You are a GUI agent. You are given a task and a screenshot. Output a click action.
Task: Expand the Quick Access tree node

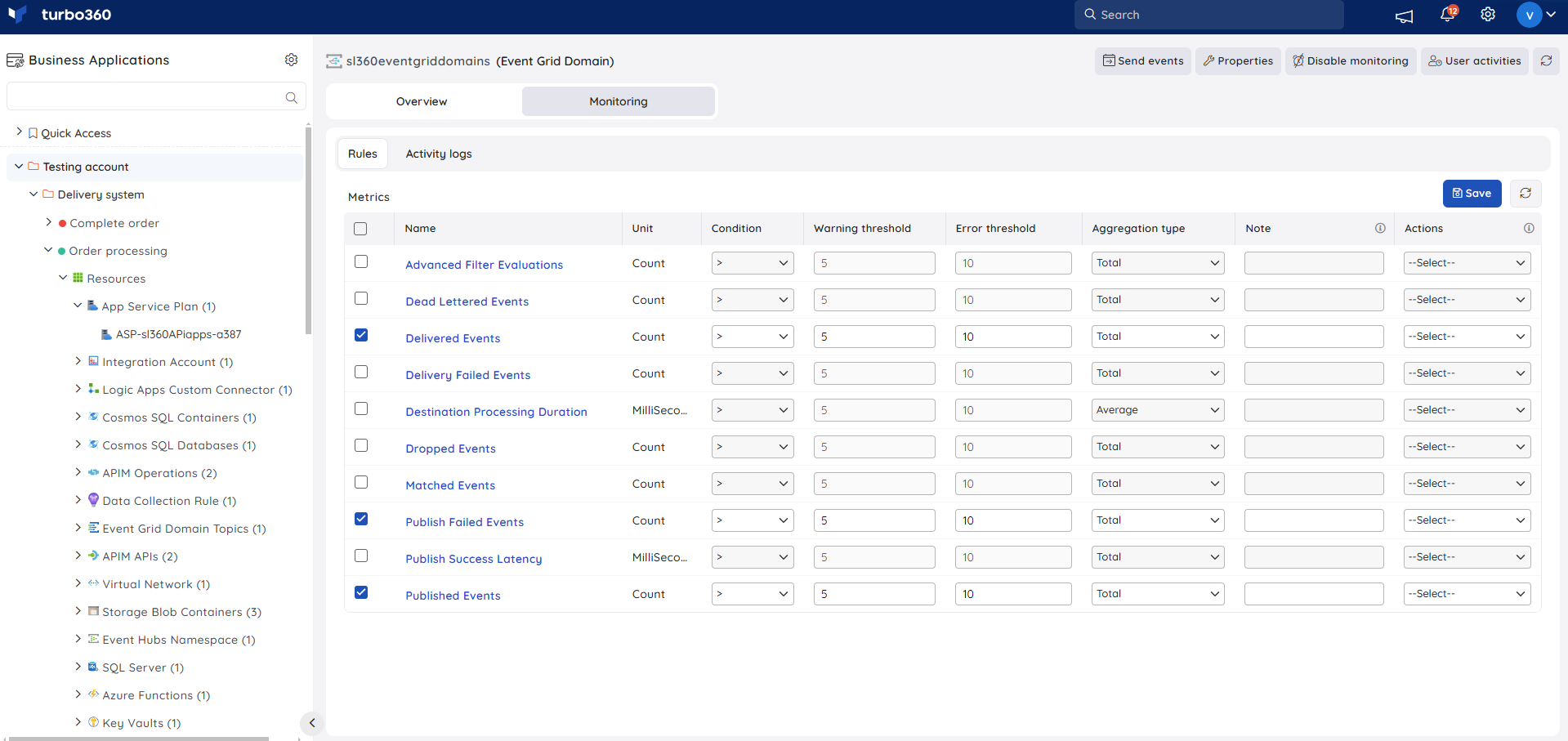19,132
